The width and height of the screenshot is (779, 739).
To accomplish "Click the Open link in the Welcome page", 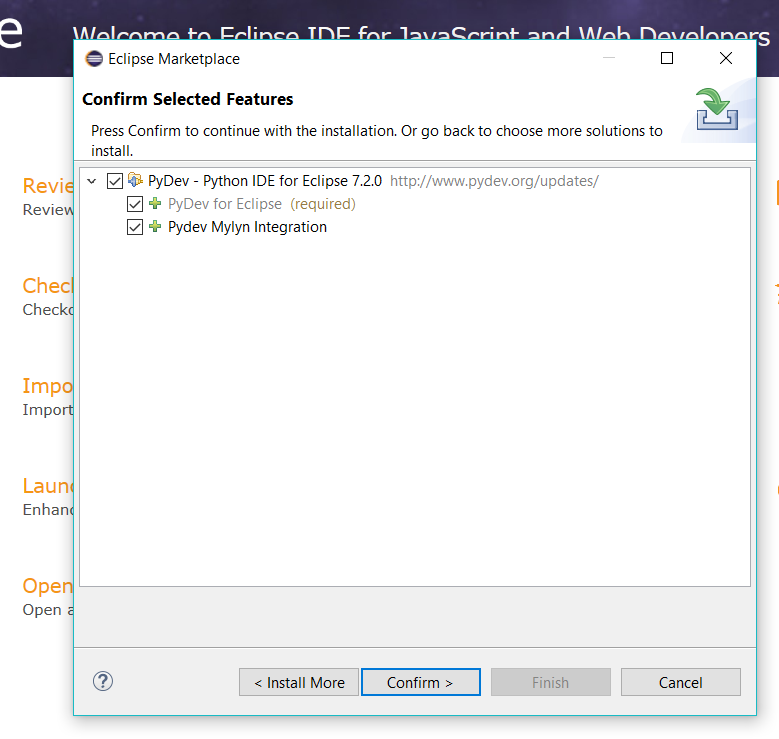I will pyautogui.click(x=48, y=586).
